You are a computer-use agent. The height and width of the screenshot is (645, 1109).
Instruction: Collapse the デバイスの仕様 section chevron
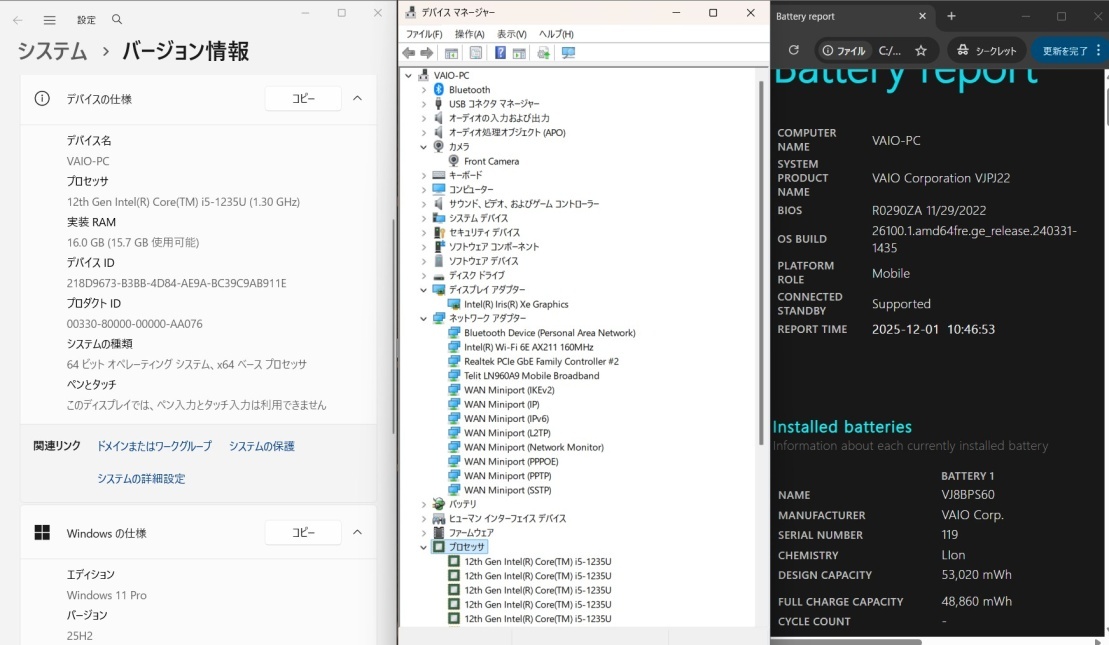click(x=357, y=98)
